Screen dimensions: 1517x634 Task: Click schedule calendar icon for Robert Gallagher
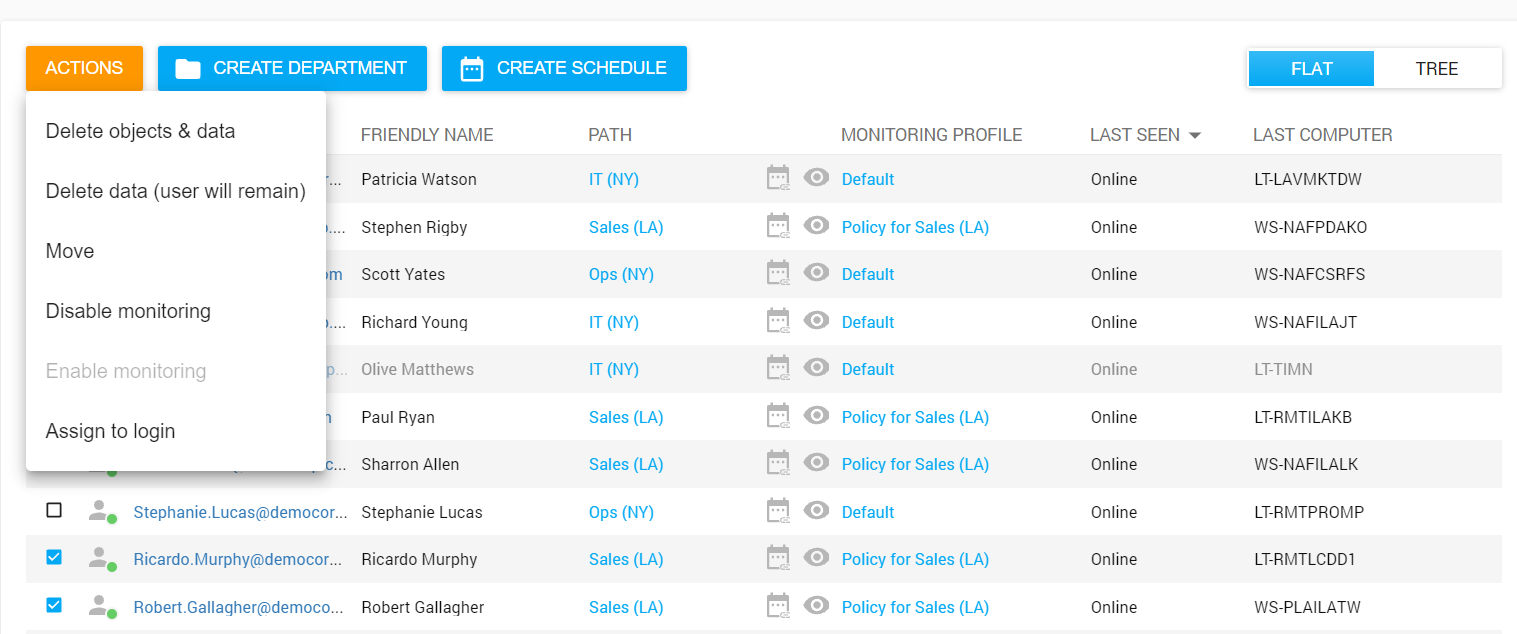coord(778,606)
